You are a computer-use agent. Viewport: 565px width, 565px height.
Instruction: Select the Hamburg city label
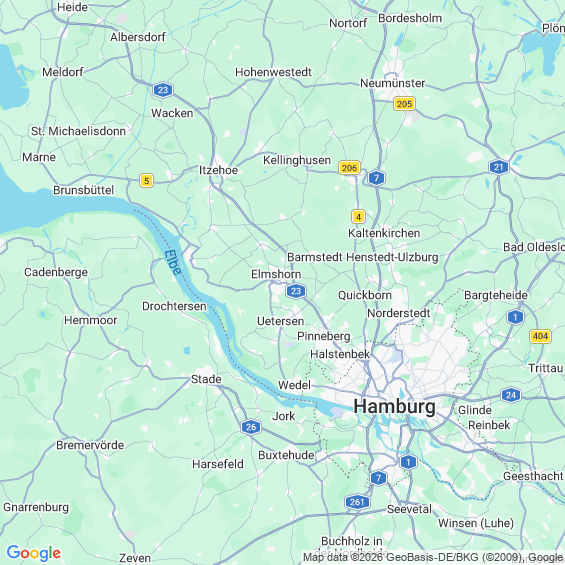[x=395, y=407]
